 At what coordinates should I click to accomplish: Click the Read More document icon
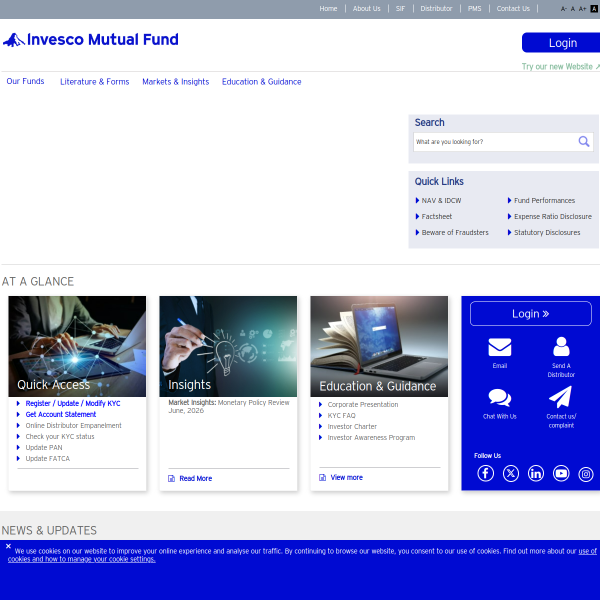[171, 478]
